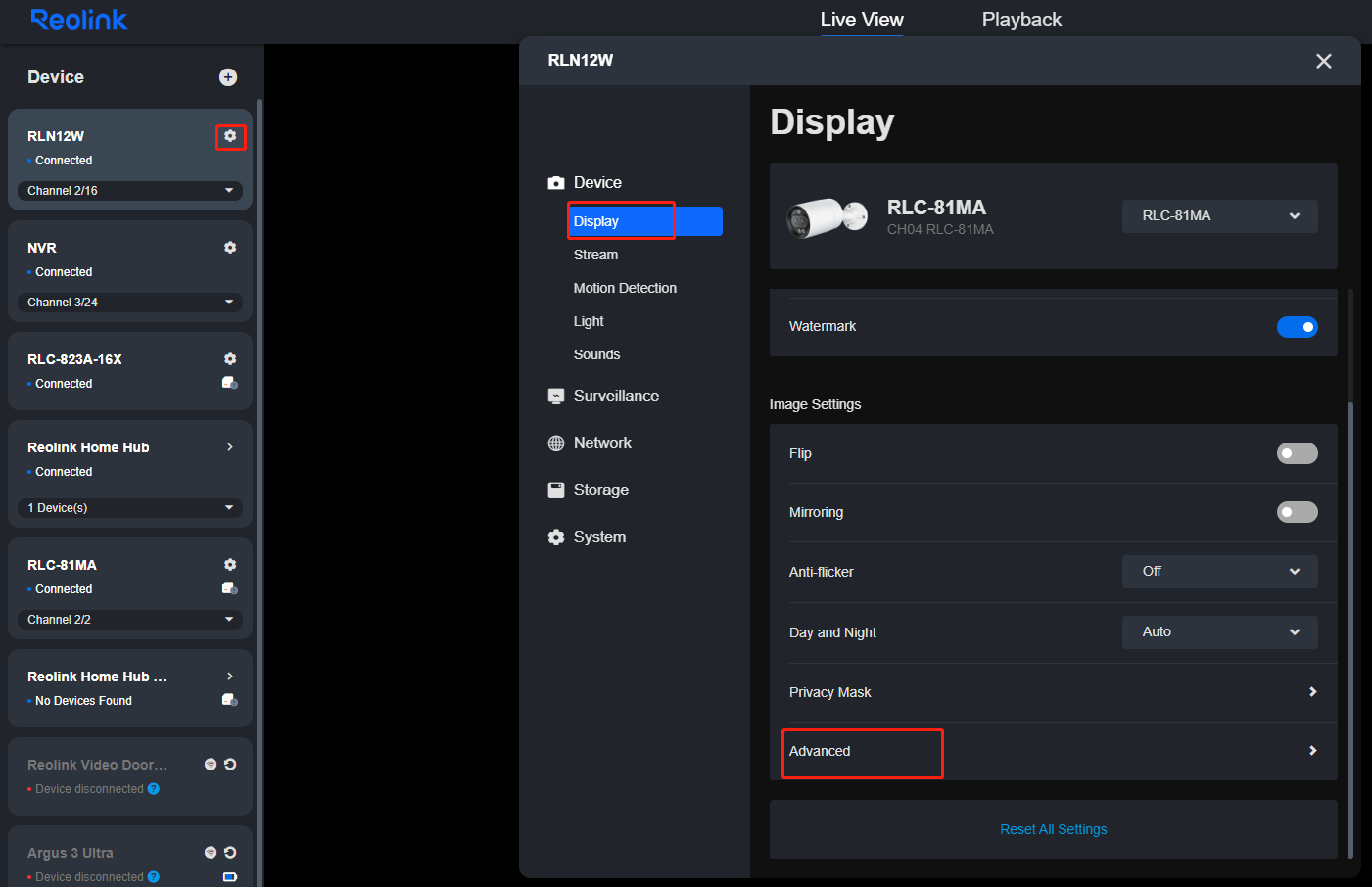Open the Anti-flicker dropdown
Viewport: 1372px width, 887px height.
[x=1220, y=572]
